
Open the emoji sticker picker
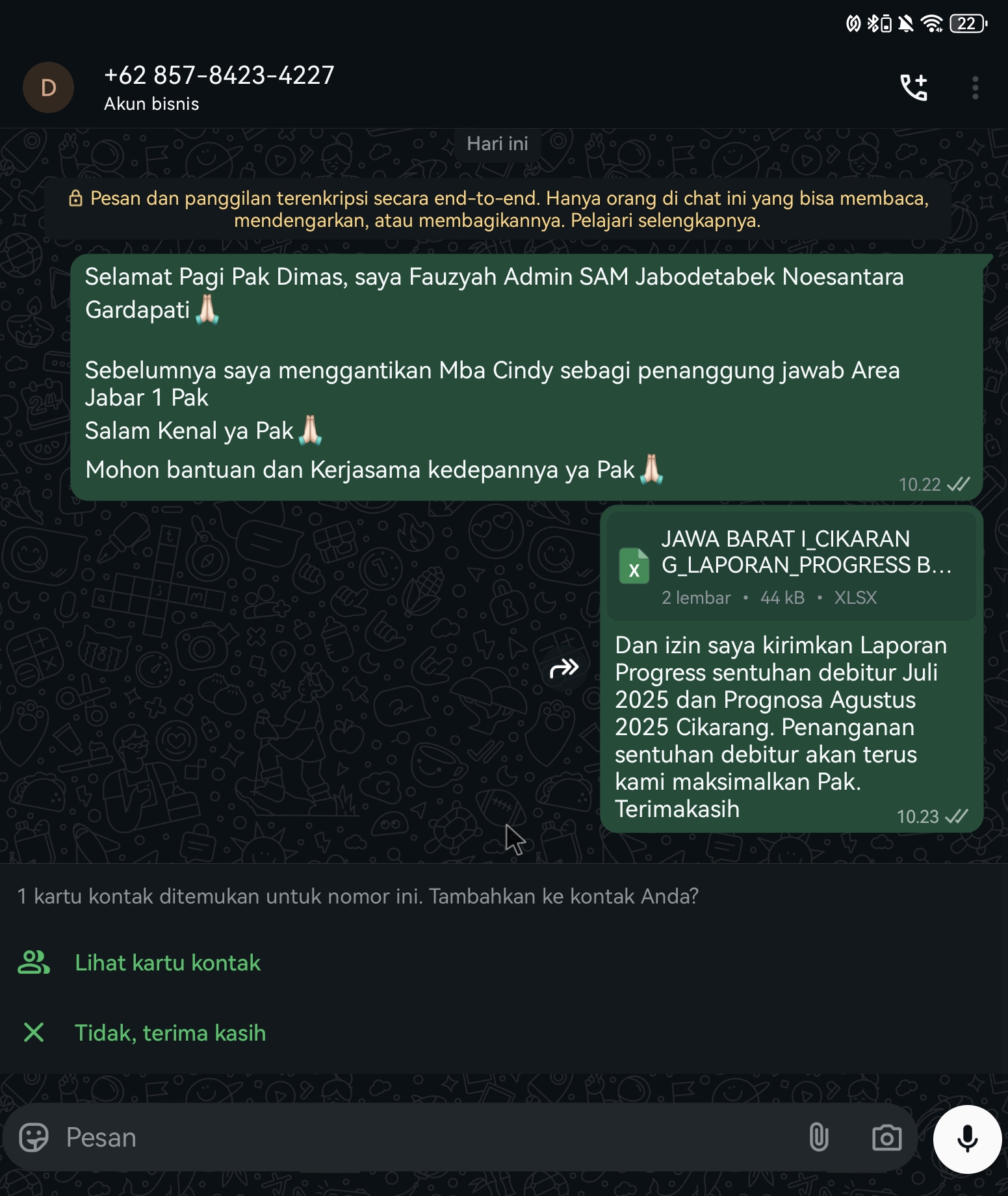pyautogui.click(x=34, y=1137)
